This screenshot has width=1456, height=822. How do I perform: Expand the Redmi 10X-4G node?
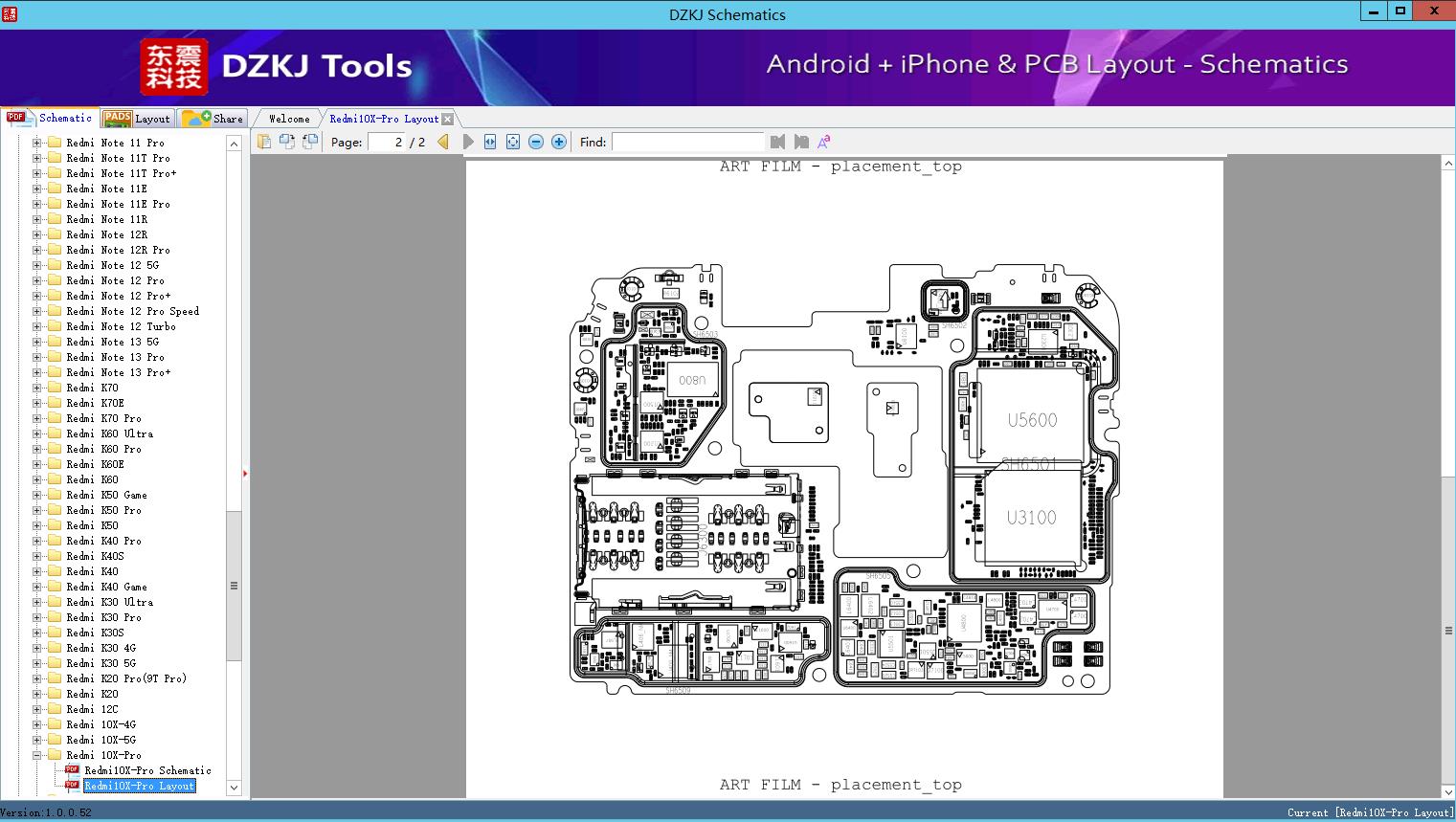[x=36, y=724]
